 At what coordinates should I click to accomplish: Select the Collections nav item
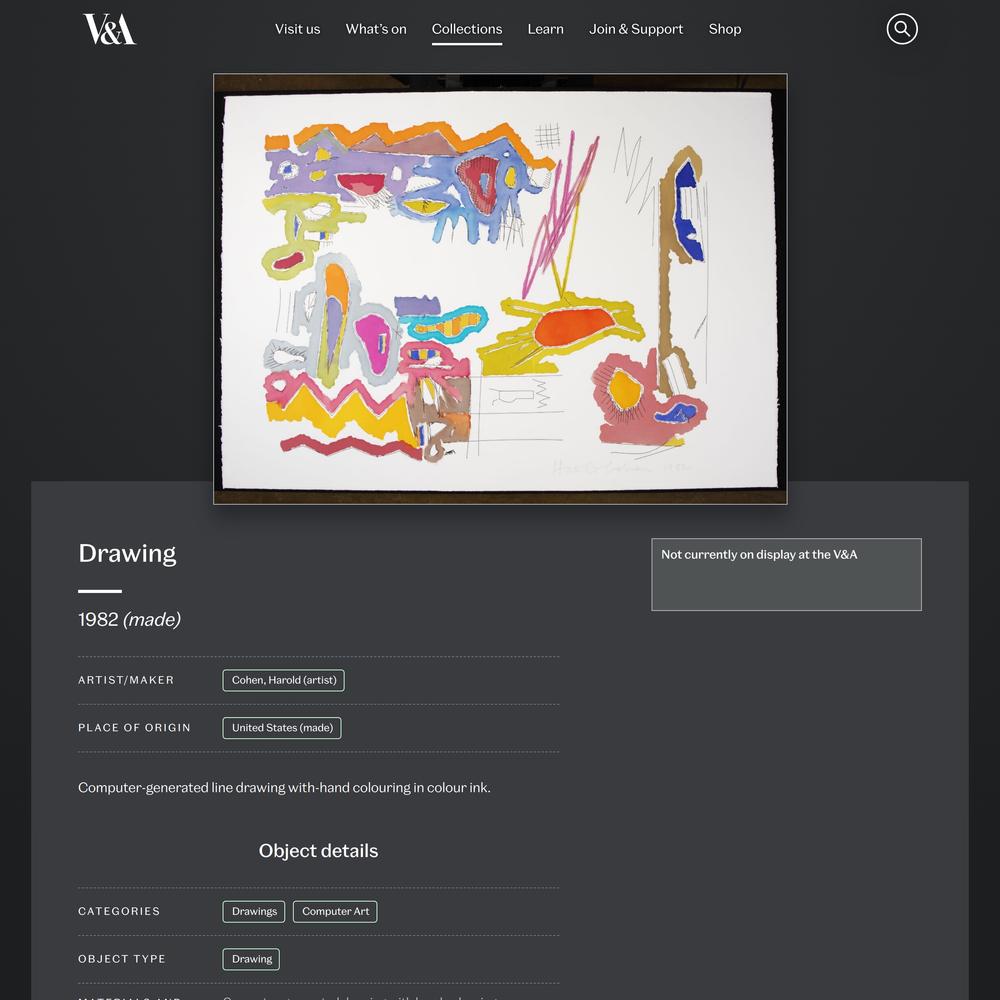click(x=467, y=29)
